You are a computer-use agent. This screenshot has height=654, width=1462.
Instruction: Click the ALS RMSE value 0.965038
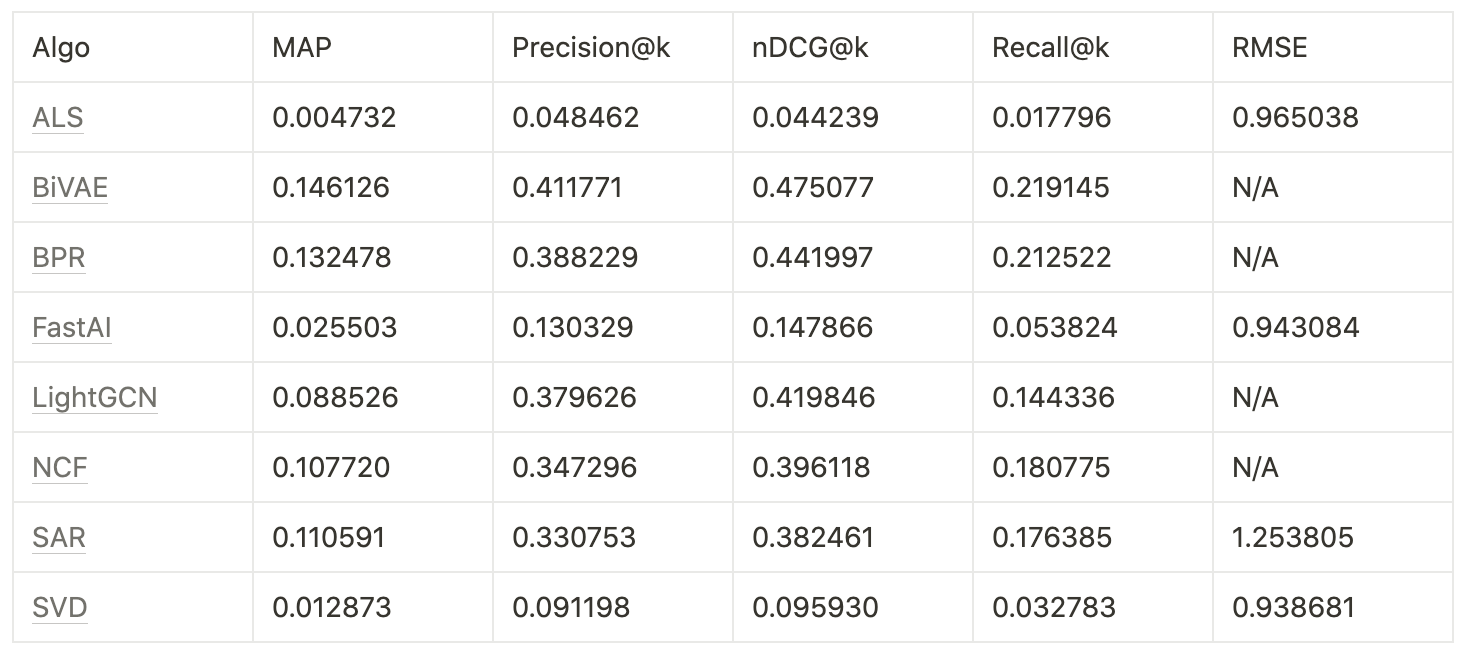(1295, 118)
